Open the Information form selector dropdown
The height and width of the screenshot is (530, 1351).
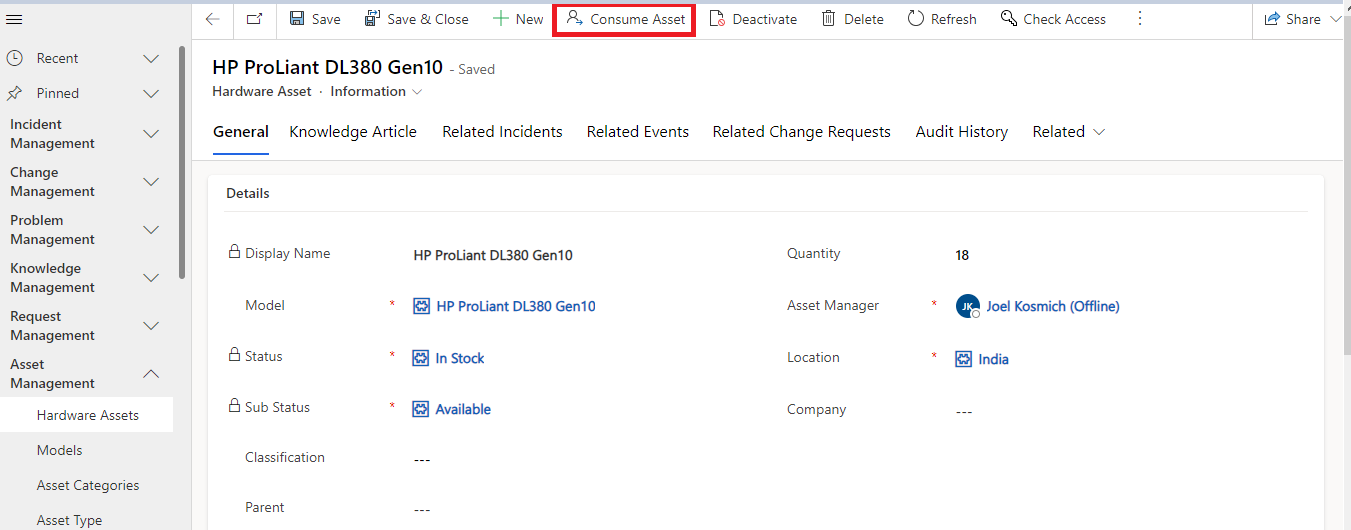coord(377,91)
